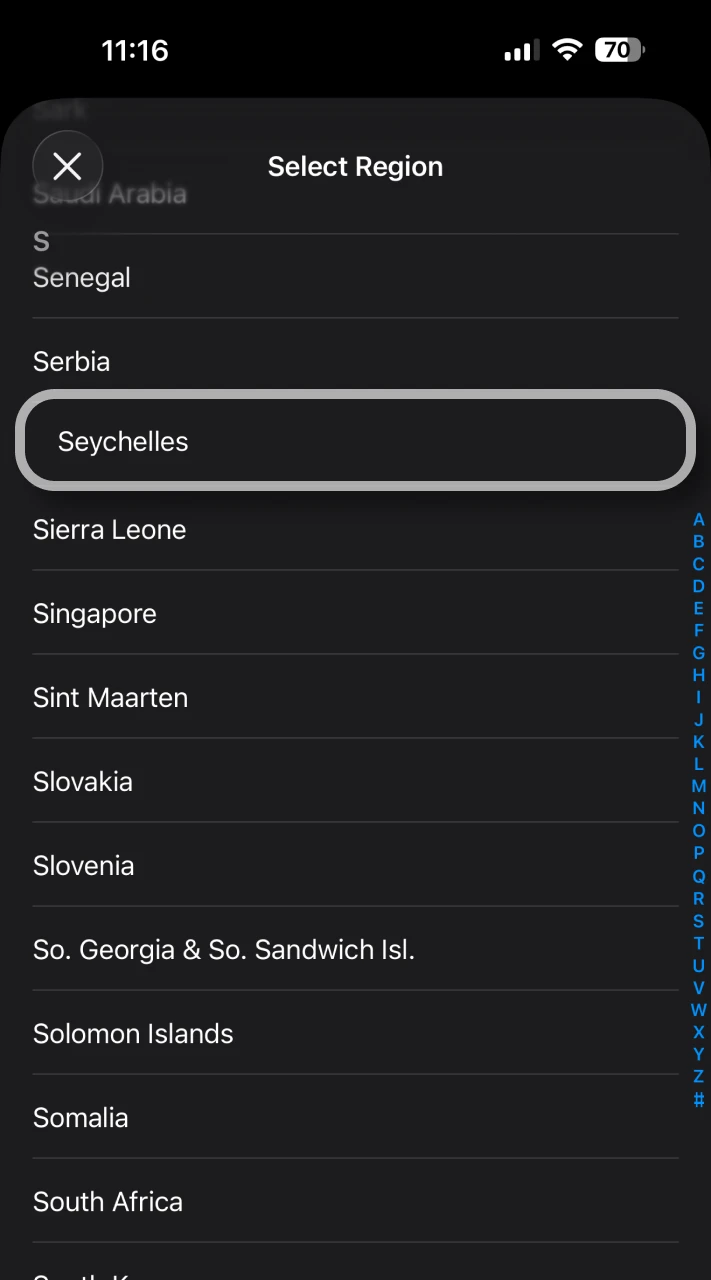
Task: Click the cellular signal bars
Action: (x=519, y=49)
